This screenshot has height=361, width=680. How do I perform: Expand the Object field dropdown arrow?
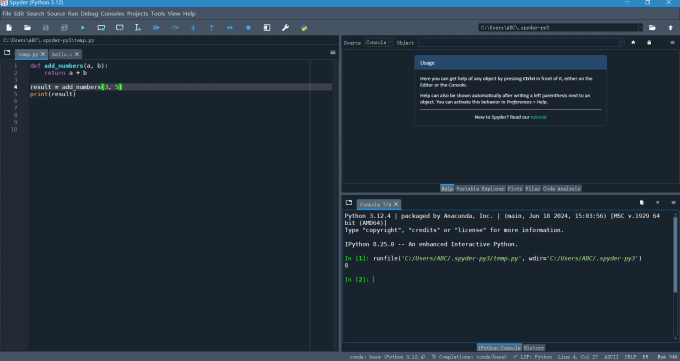[x=622, y=43]
